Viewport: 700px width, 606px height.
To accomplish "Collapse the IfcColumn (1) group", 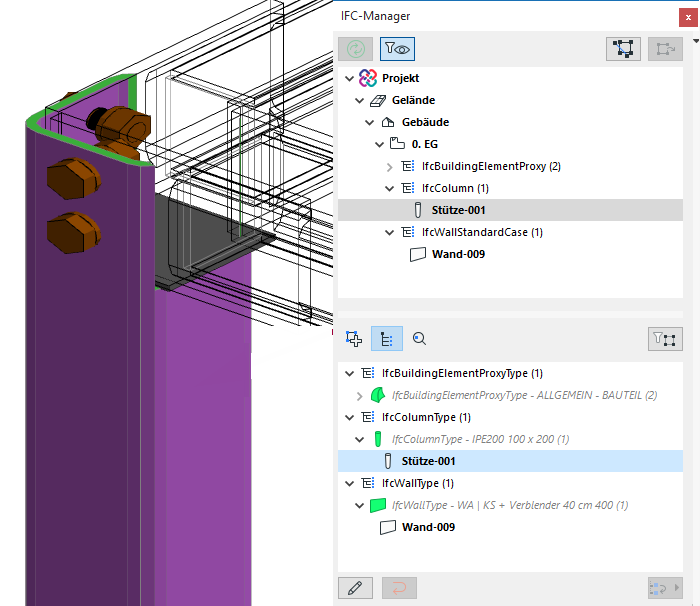I will pos(389,188).
